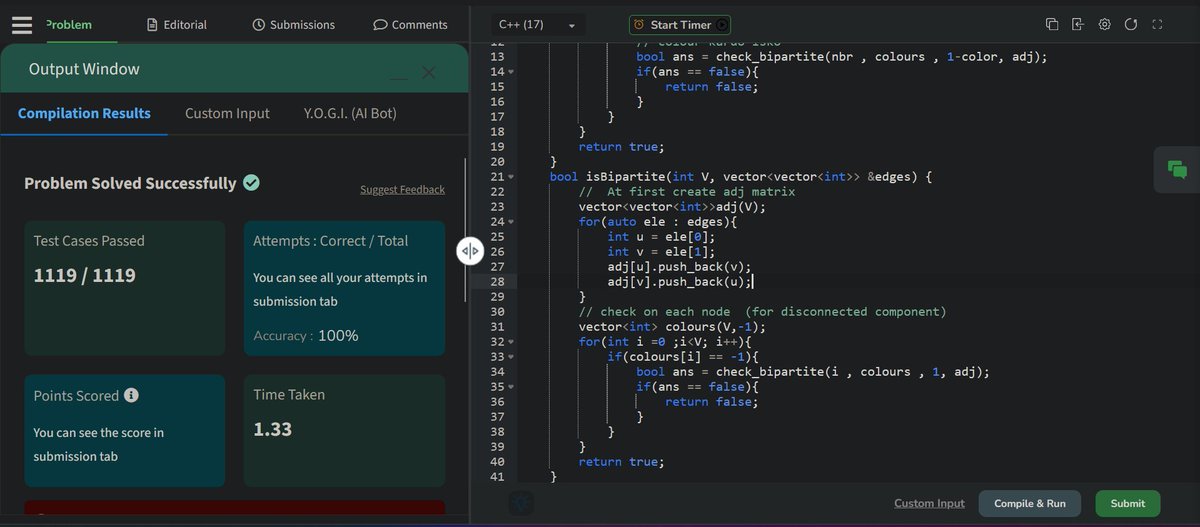This screenshot has width=1200, height=527.
Task: Open the hamburger menu
Action: coord(22,24)
